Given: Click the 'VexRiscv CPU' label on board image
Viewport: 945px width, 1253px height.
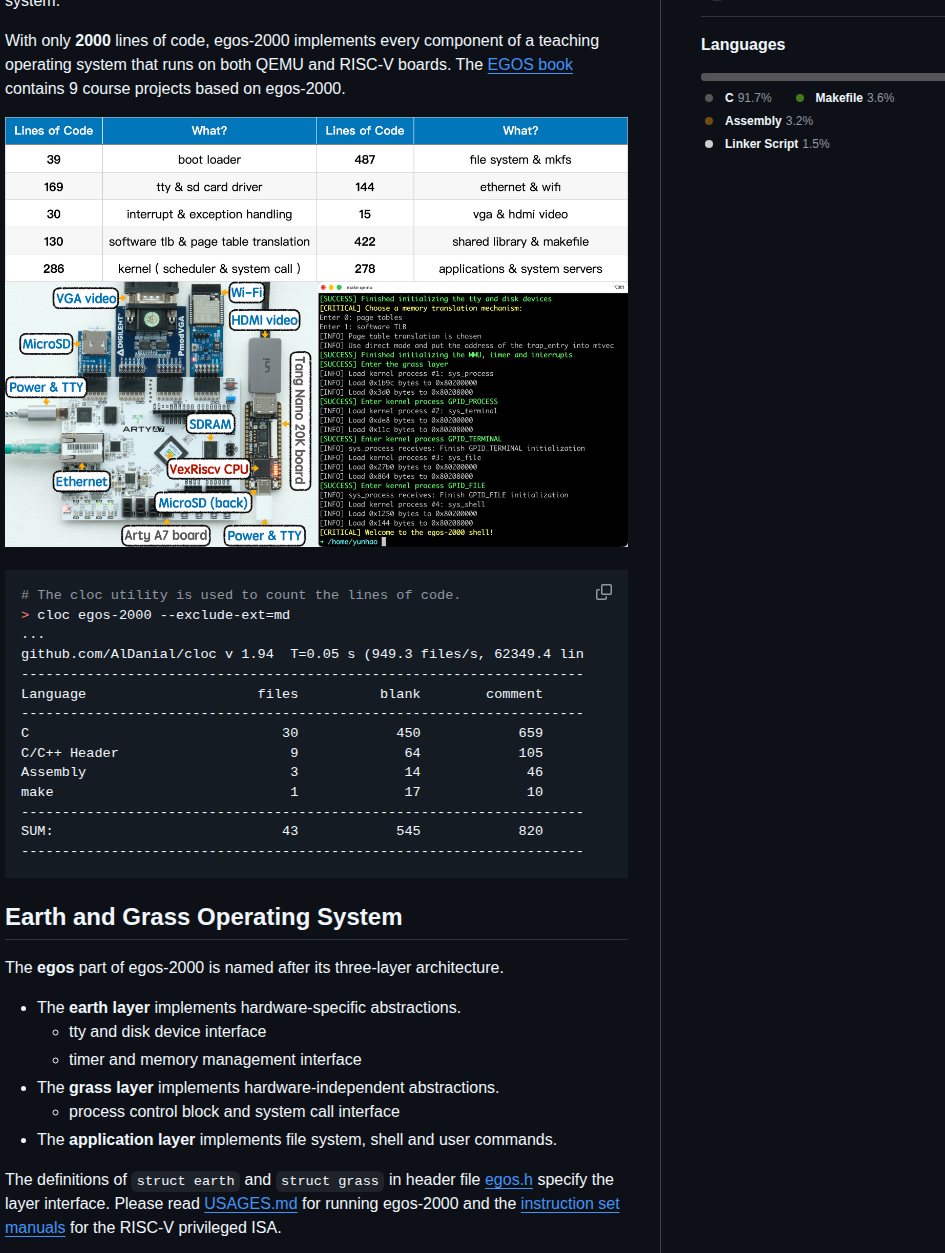Looking at the screenshot, I should (x=208, y=468).
